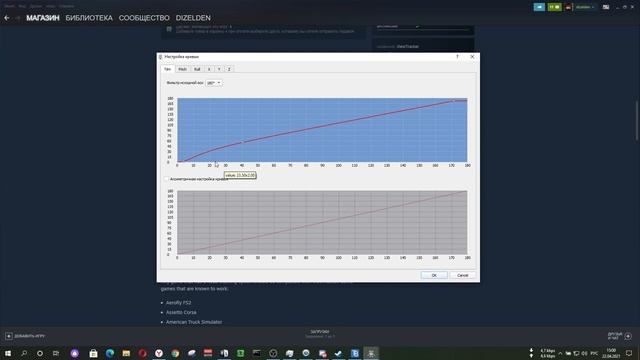Viewport: 640px width, 360px height.
Task: Switch to the Pitch tab
Action: 182,69
